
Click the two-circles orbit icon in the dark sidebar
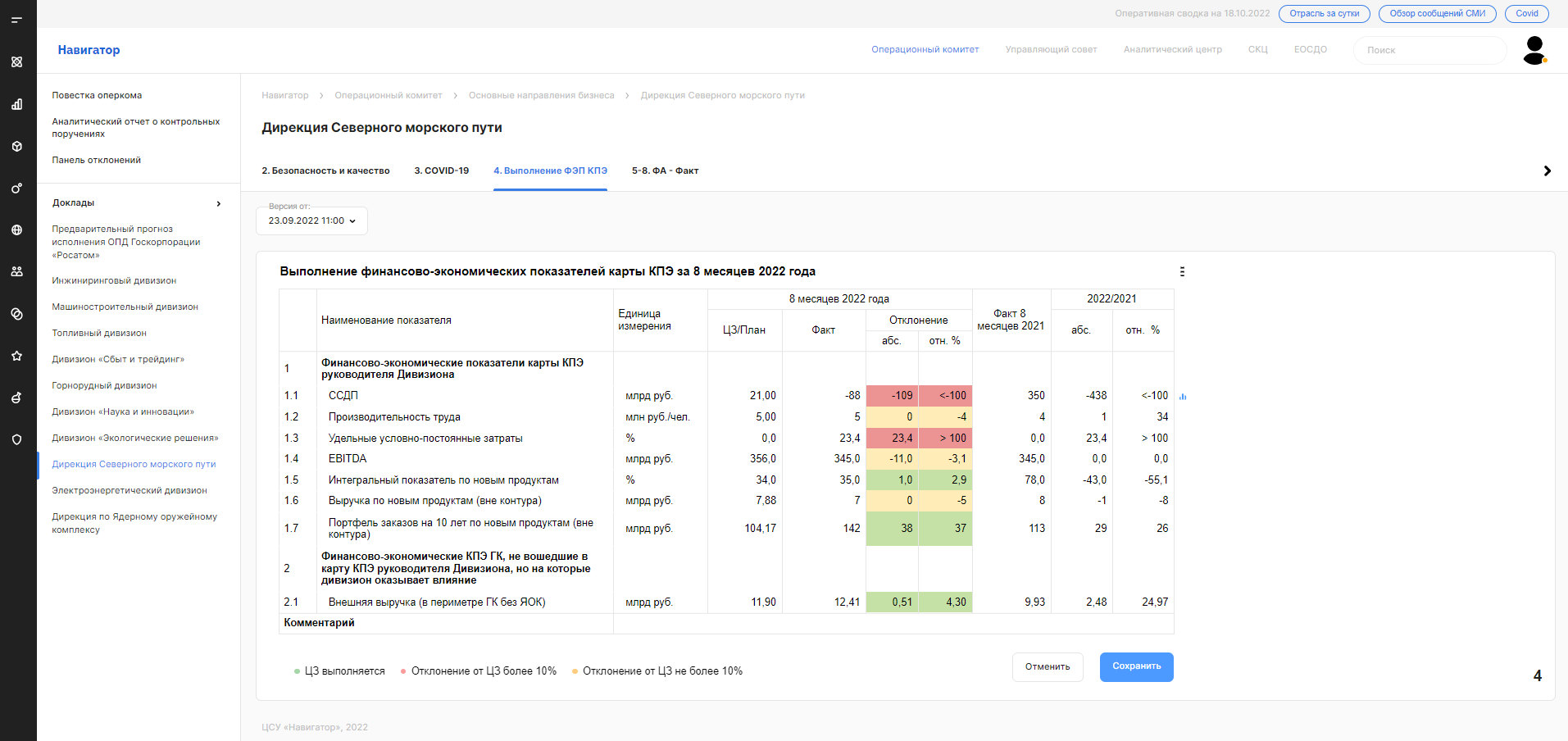point(16,188)
